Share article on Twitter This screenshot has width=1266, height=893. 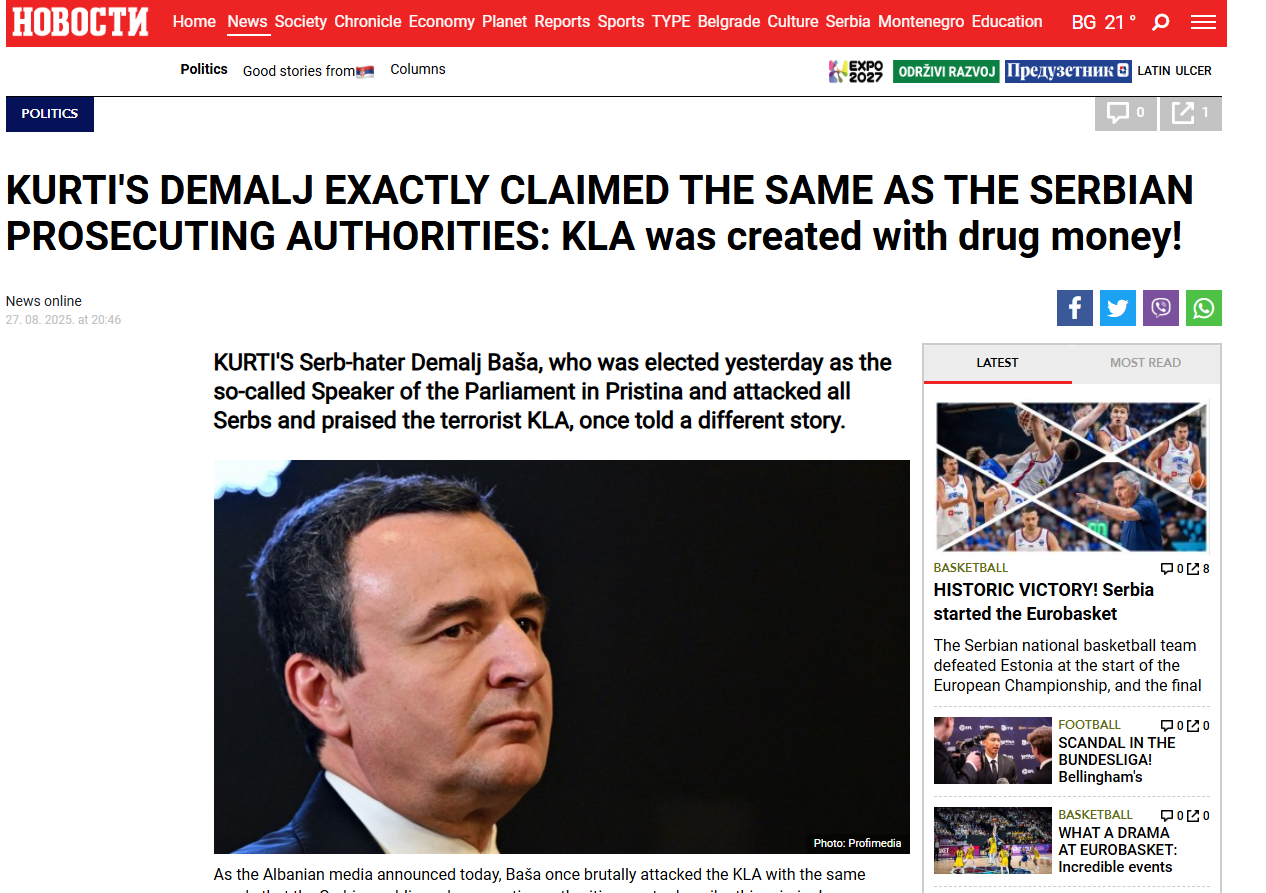1117,308
